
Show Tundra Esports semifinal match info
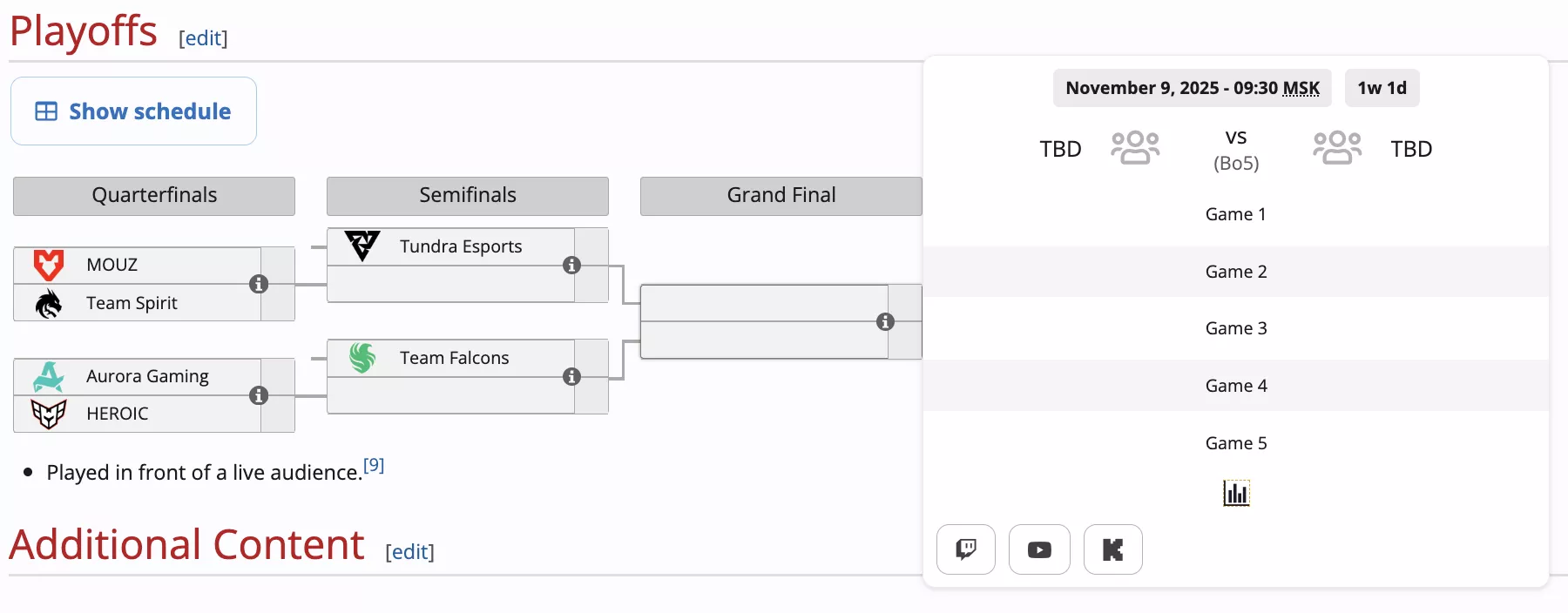pyautogui.click(x=571, y=265)
